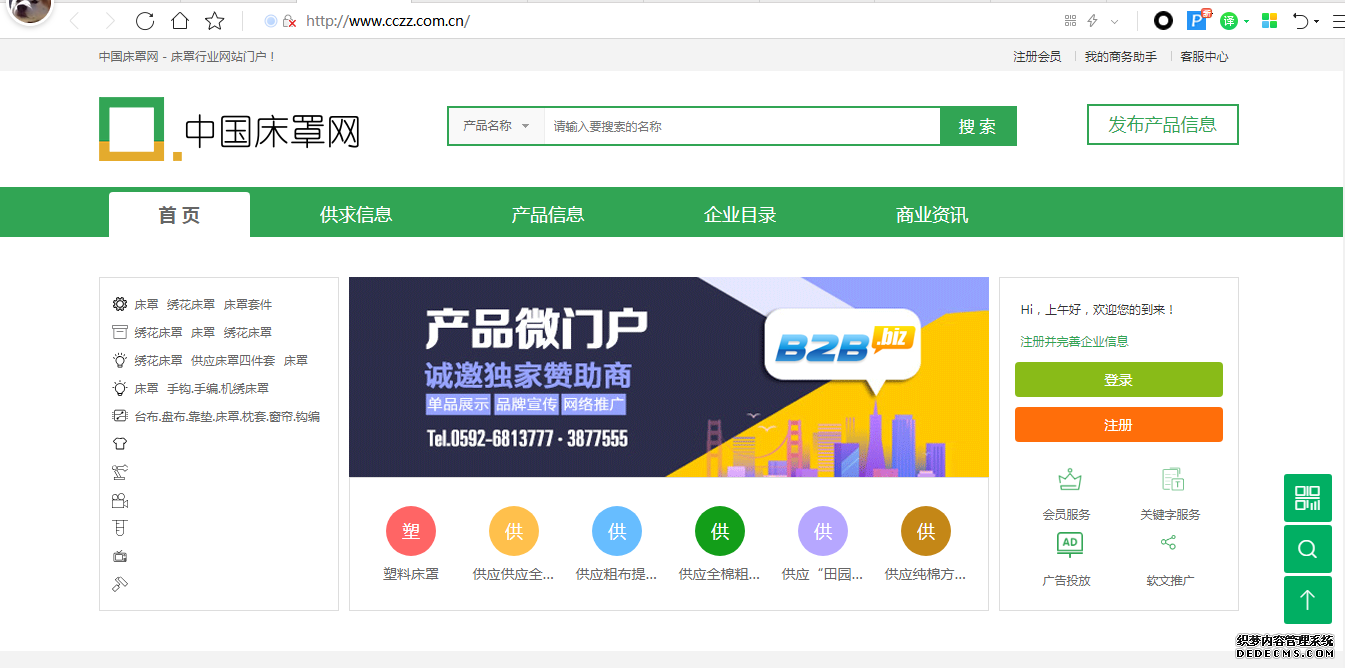This screenshot has height=668, width=1345.
Task: Open 软文推广 share icon
Action: (x=1168, y=543)
